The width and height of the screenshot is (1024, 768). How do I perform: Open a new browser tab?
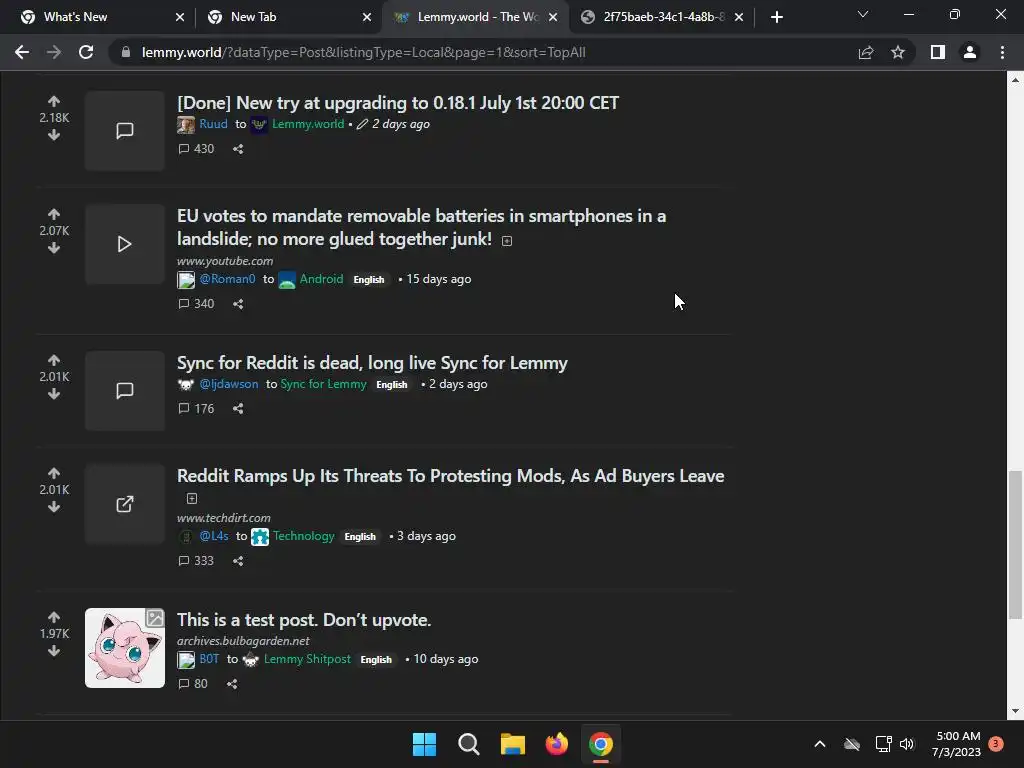776,17
